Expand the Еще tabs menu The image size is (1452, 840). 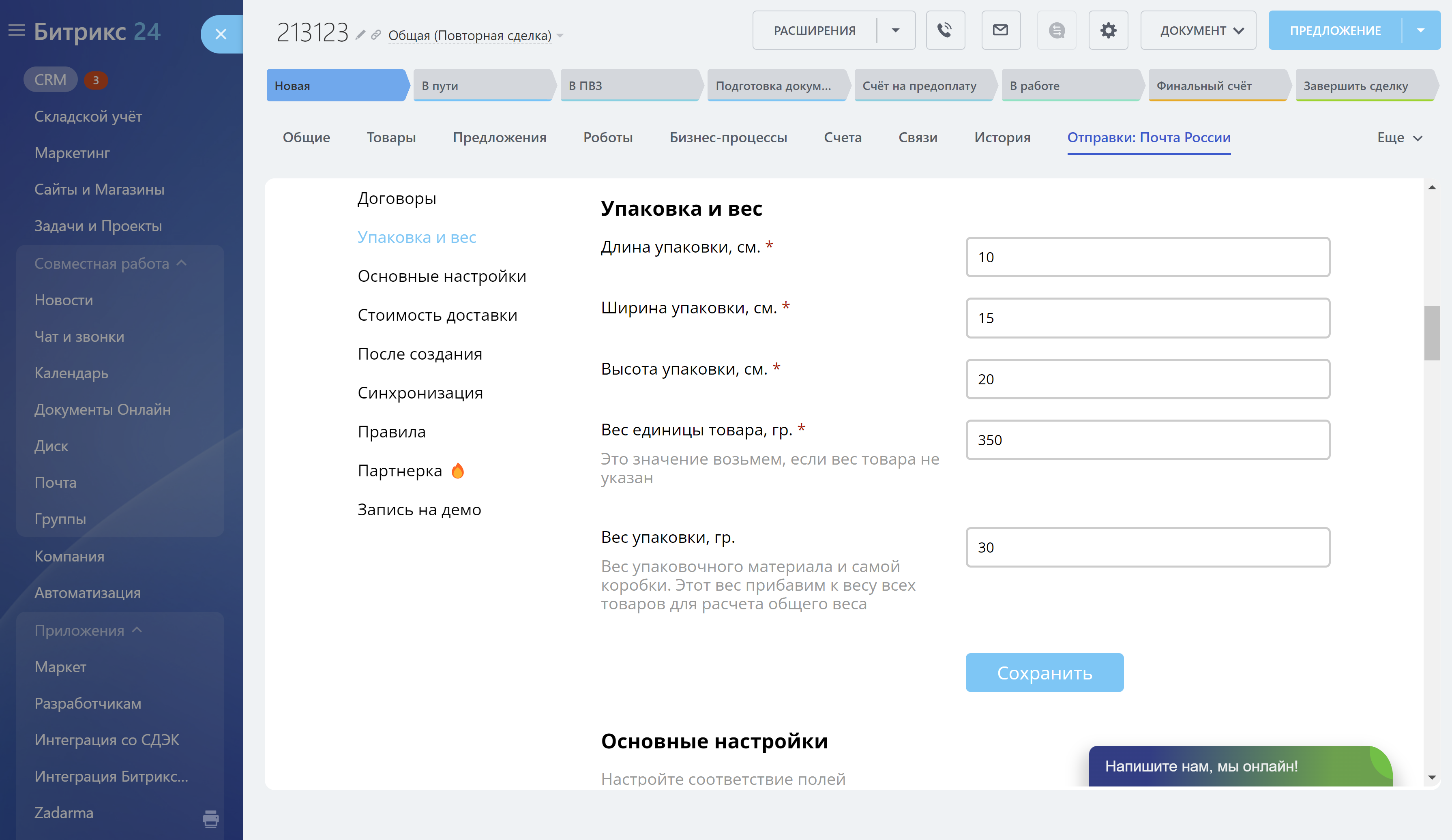pos(1400,138)
